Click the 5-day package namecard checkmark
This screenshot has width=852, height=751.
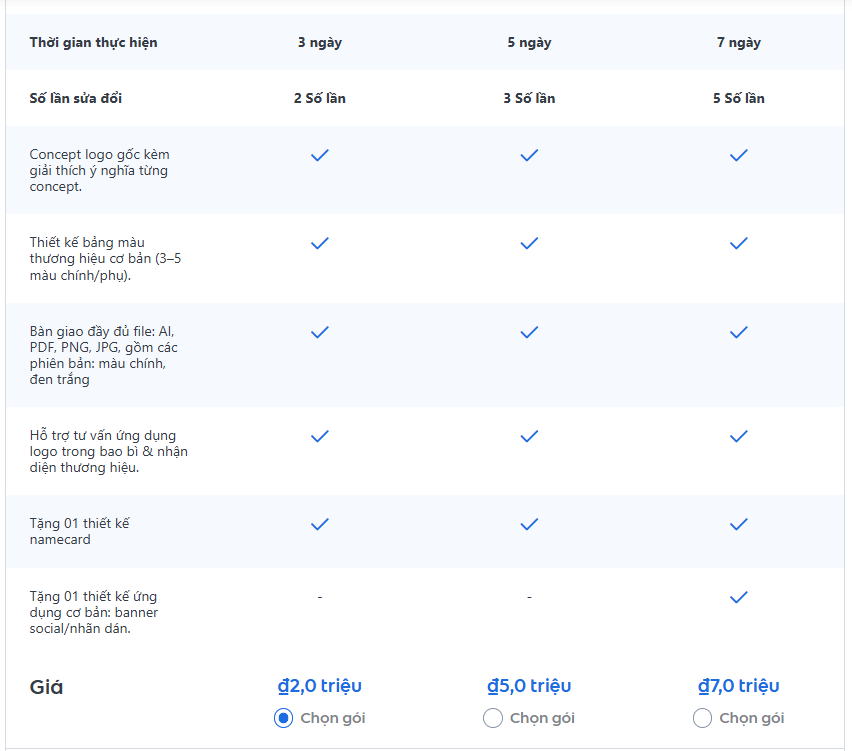pyautogui.click(x=529, y=524)
